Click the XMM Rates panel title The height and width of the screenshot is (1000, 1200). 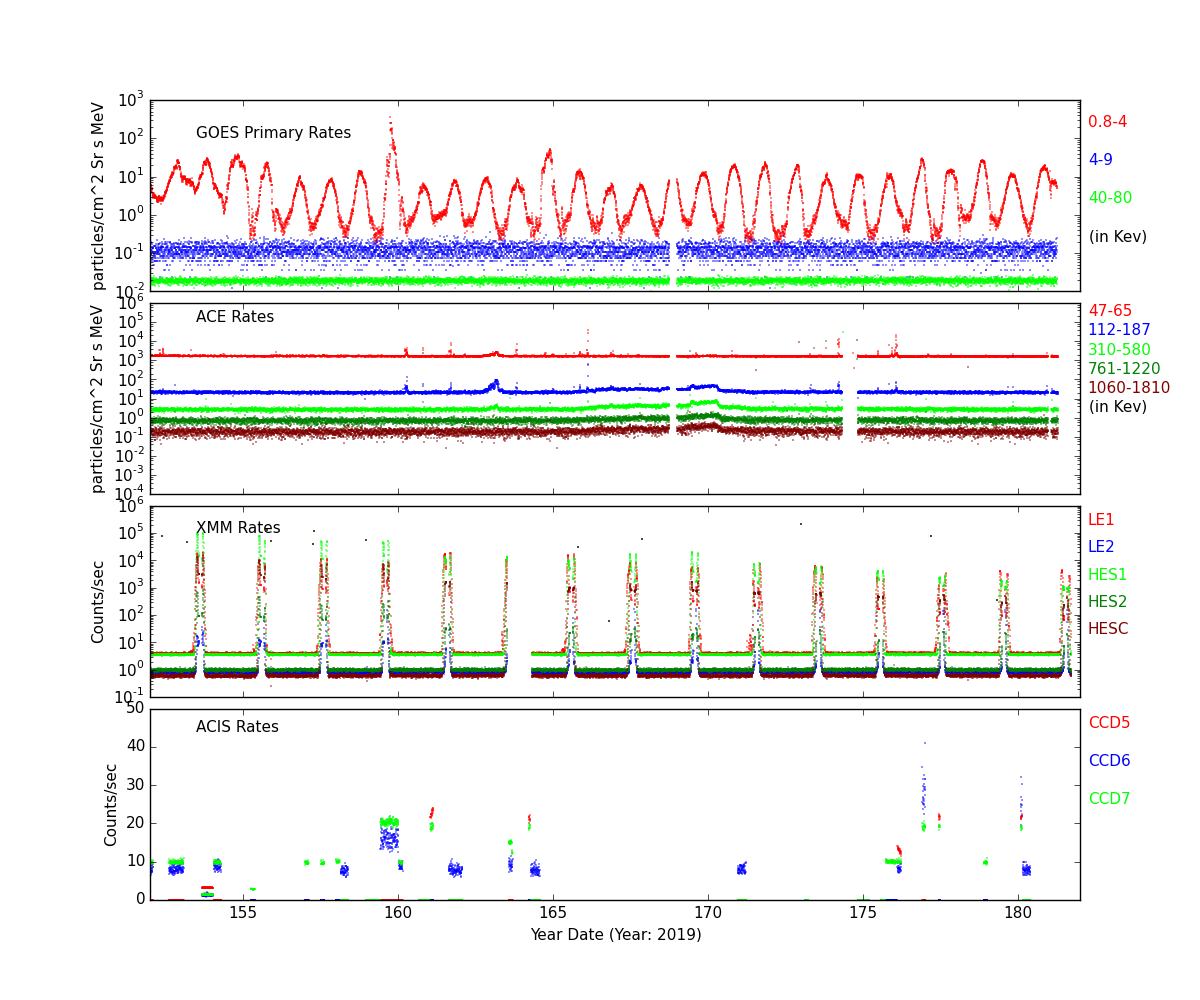238,528
